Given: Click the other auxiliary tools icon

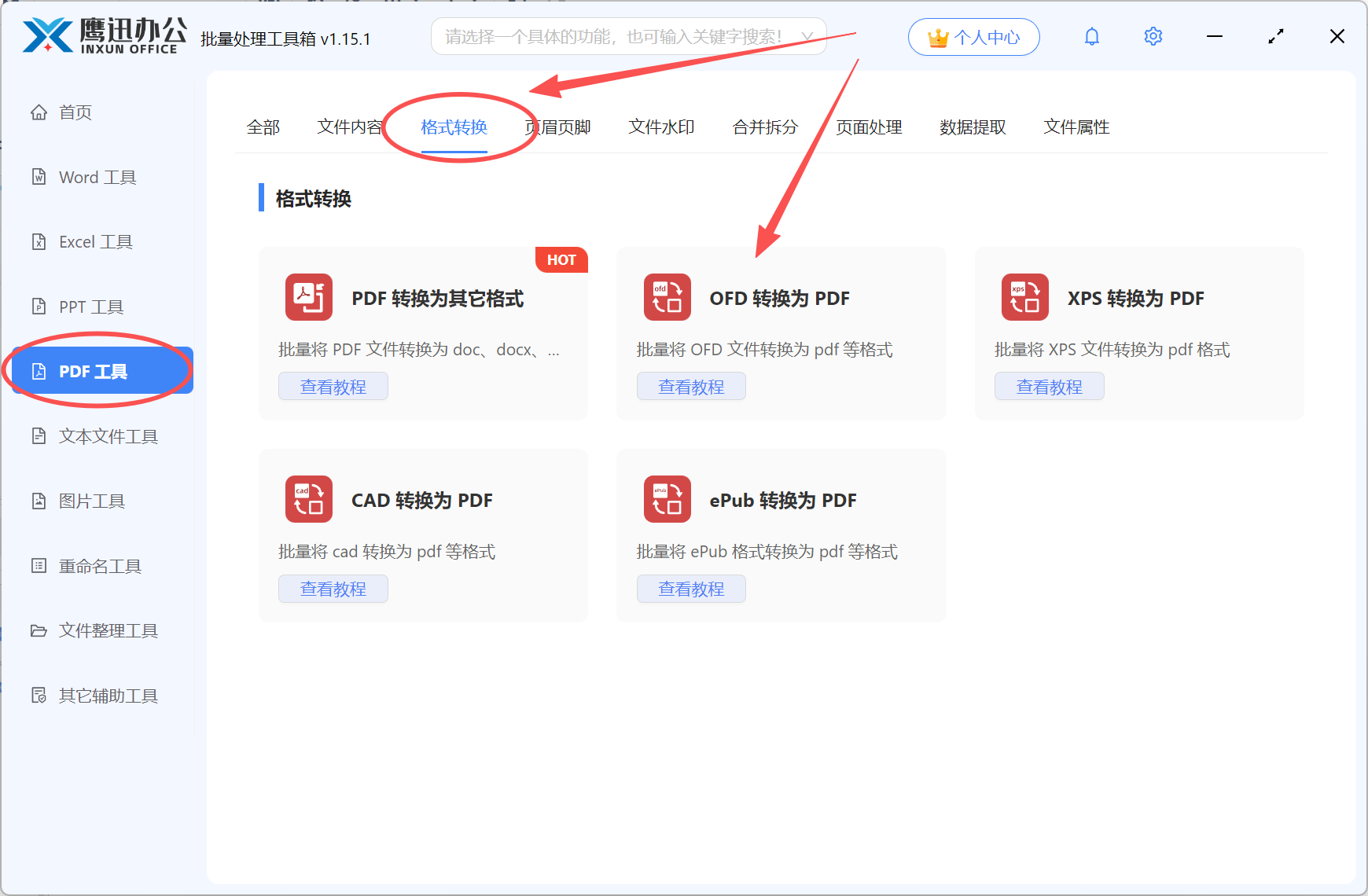Looking at the screenshot, I should click(39, 696).
